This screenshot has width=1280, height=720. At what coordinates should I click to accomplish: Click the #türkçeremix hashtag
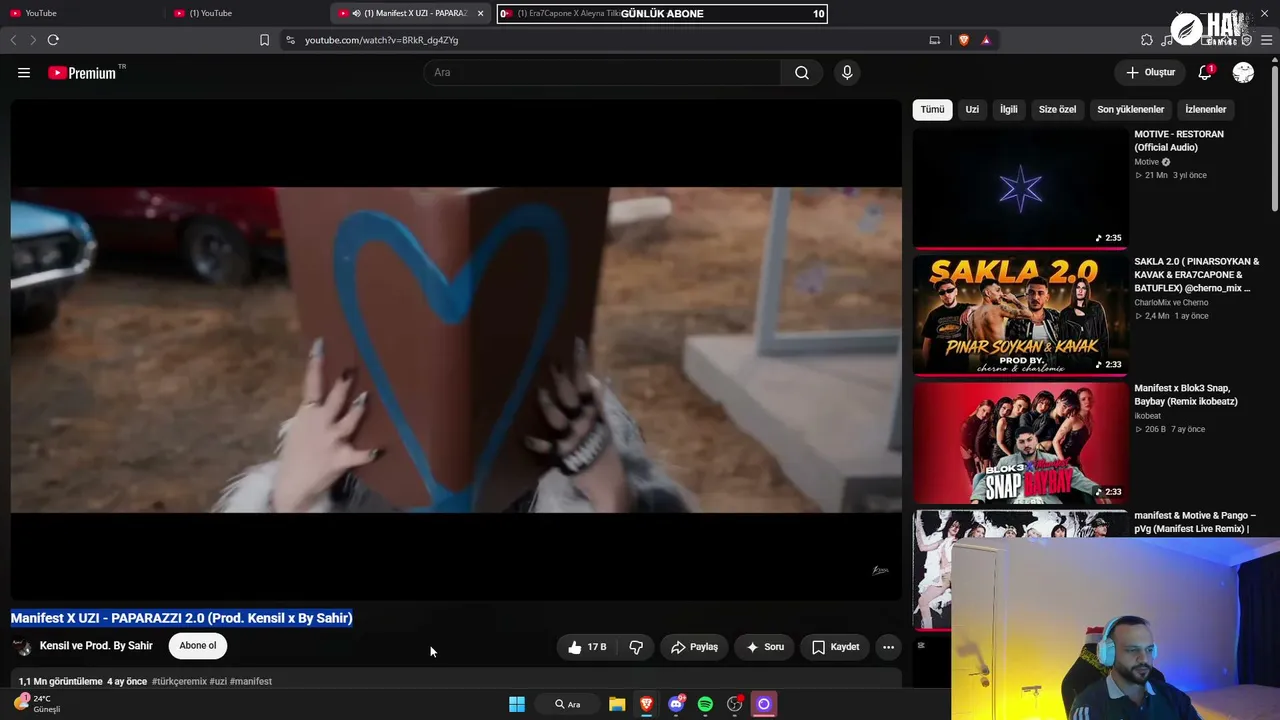tap(179, 681)
